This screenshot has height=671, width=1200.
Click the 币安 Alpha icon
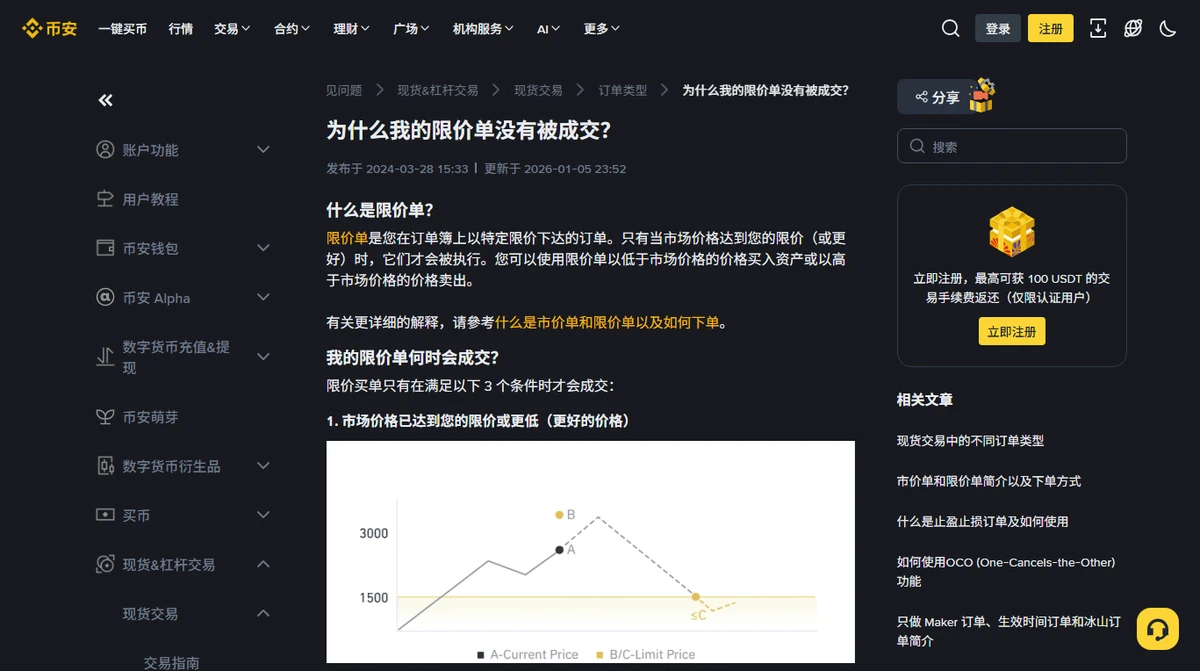105,298
